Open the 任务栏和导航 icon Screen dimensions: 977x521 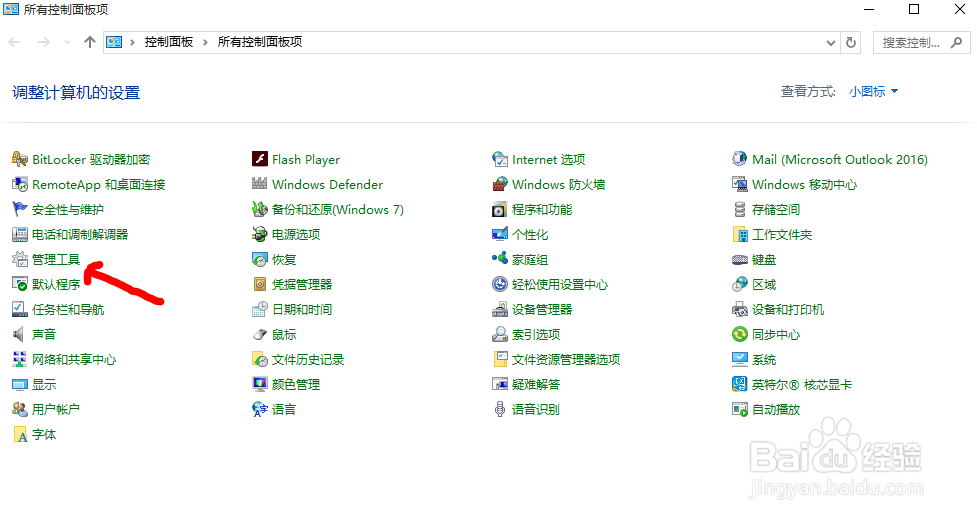(x=20, y=309)
